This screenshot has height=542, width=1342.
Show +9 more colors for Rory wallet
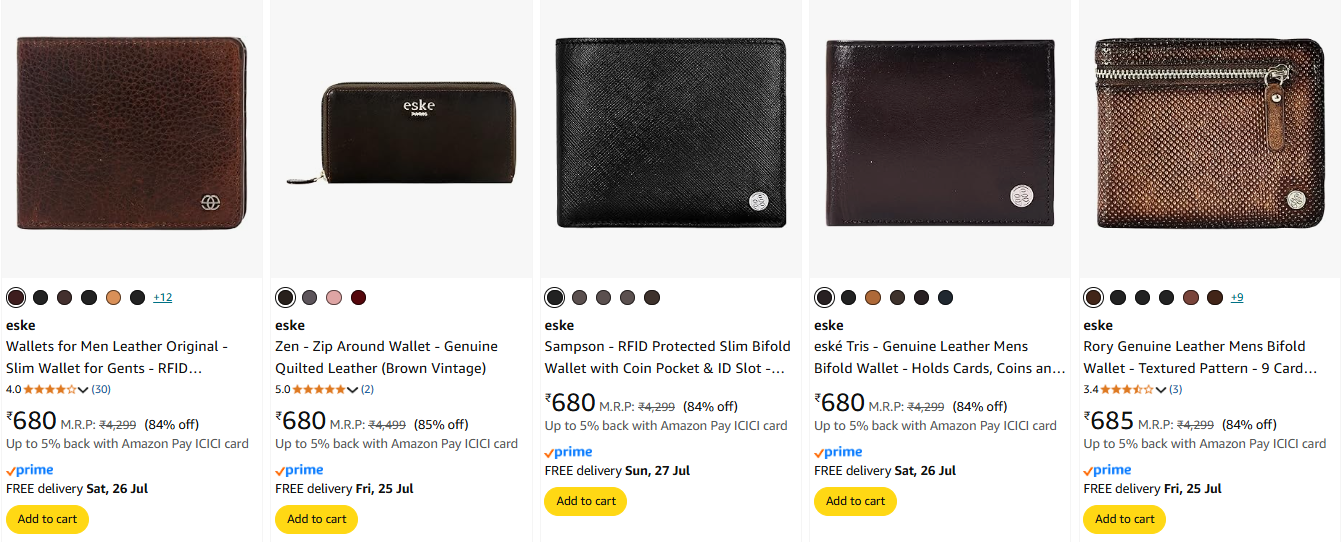click(x=1237, y=297)
